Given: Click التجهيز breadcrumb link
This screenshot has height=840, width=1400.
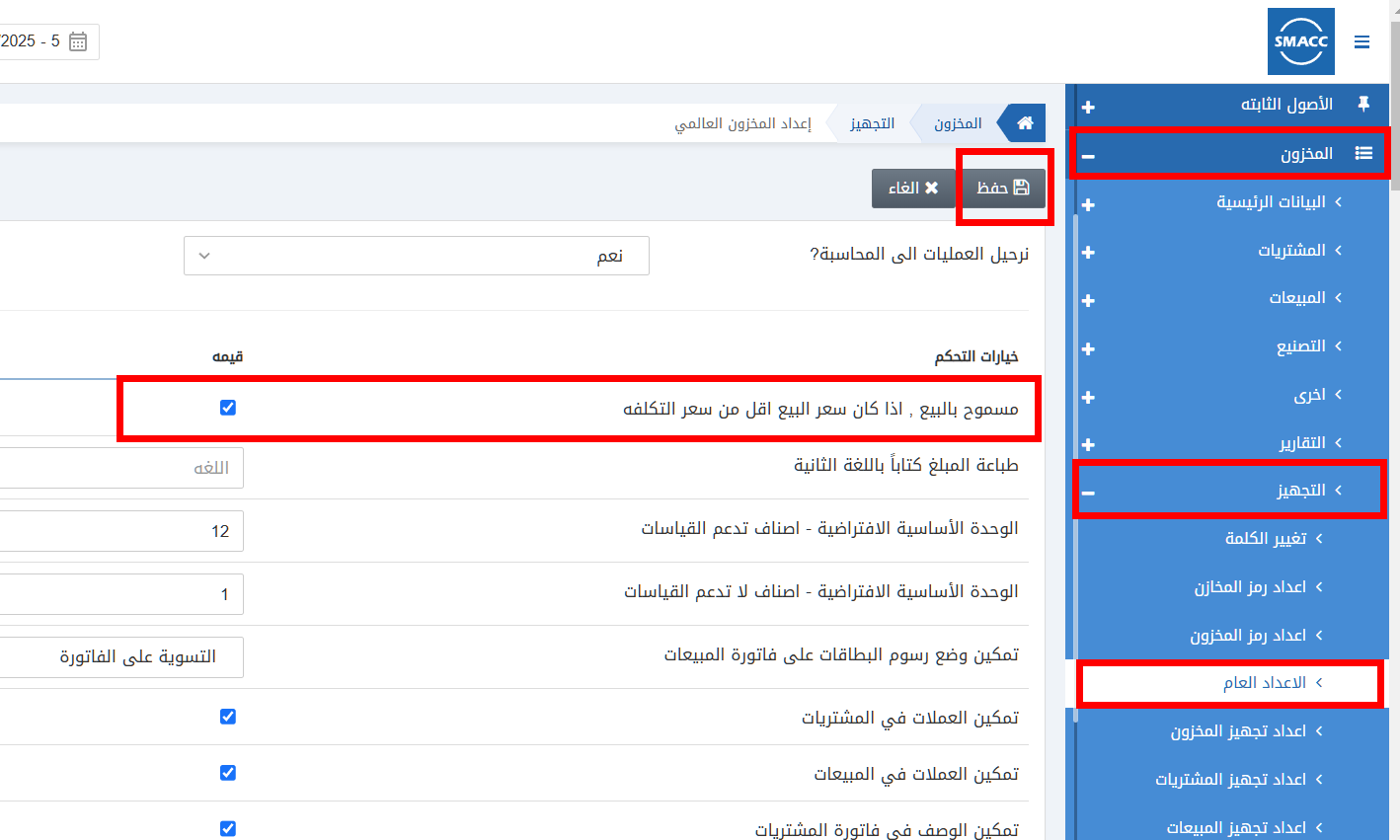Looking at the screenshot, I should 873,123.
